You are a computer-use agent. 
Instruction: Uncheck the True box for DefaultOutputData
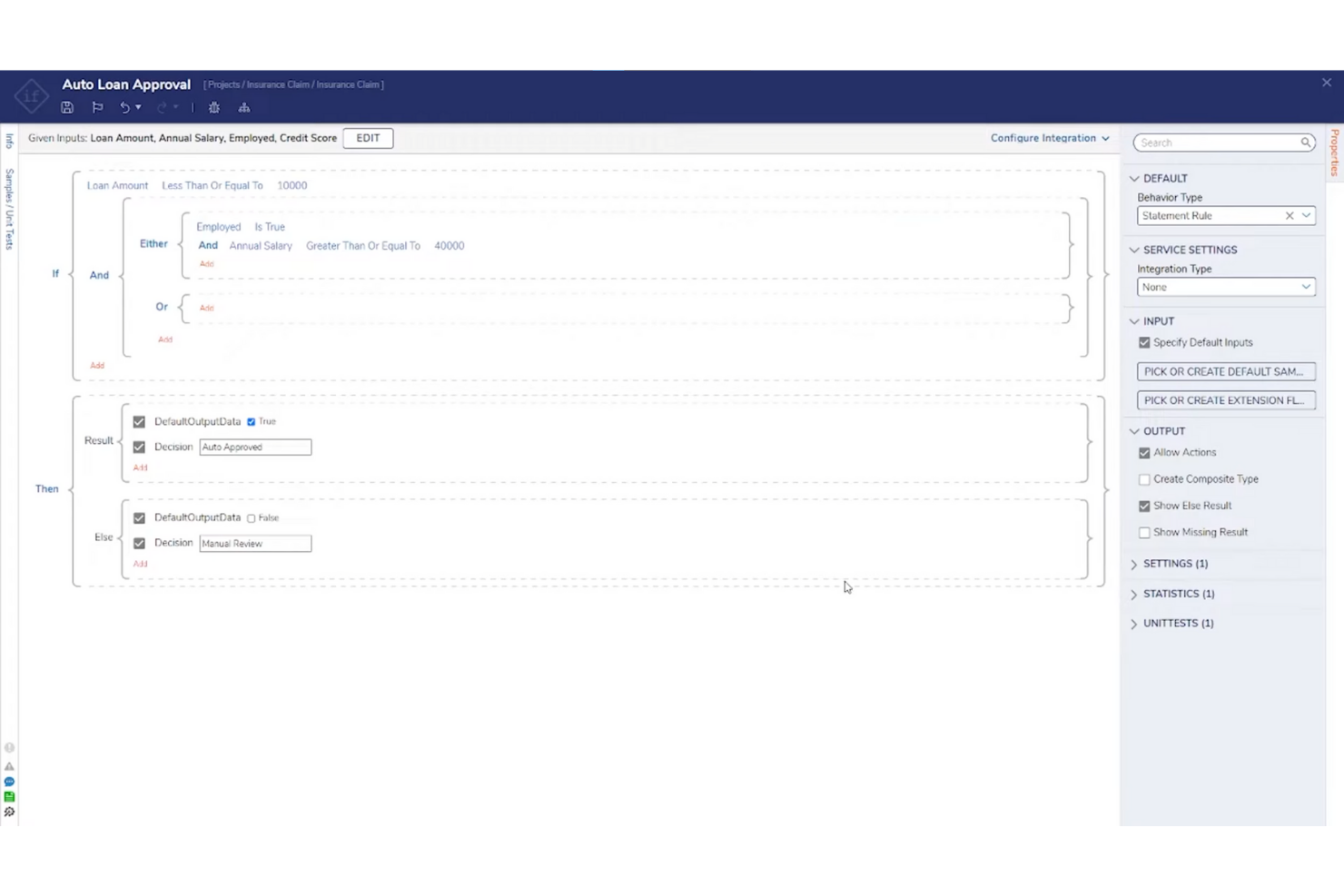[x=252, y=421]
